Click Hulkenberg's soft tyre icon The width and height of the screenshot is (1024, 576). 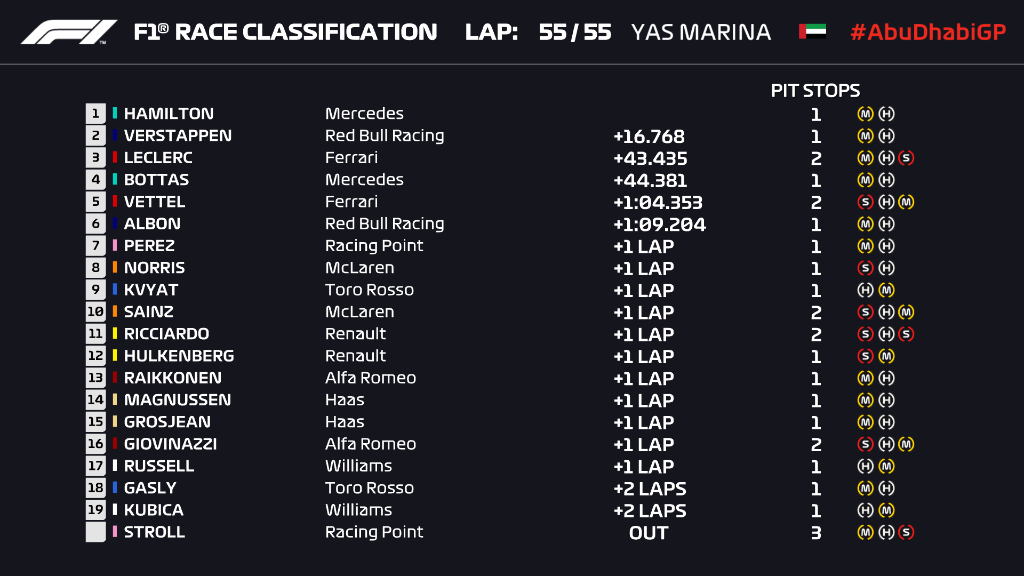click(865, 356)
